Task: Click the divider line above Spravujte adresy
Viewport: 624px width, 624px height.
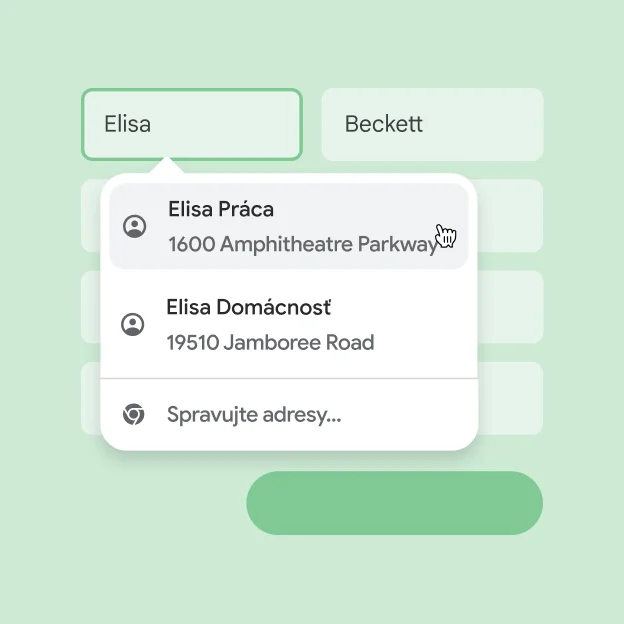Action: pos(288,379)
